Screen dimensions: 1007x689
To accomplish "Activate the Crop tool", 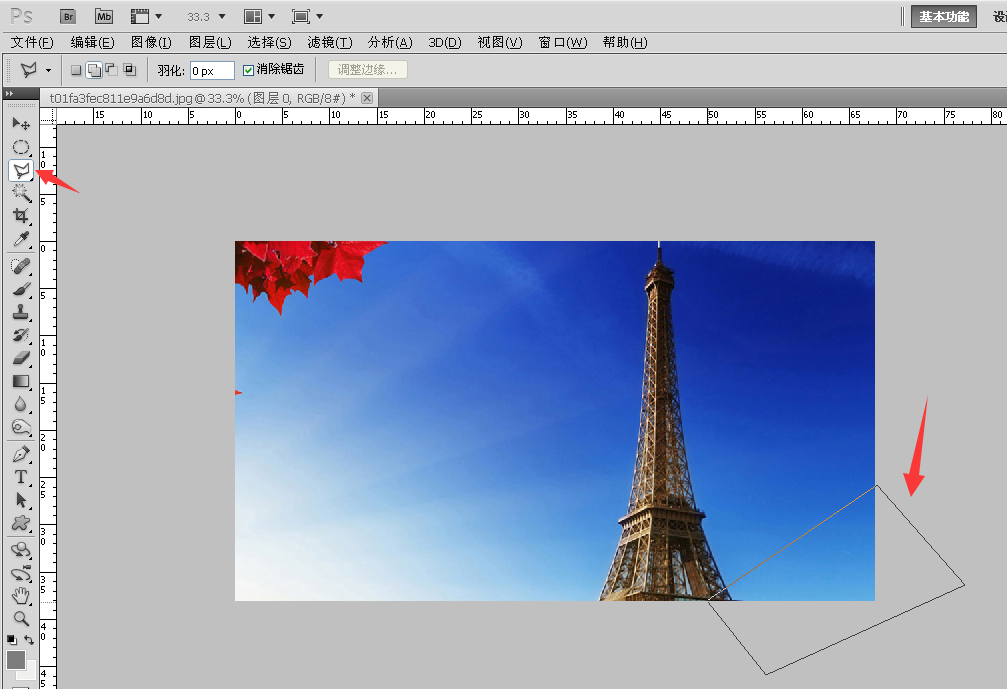I will point(20,216).
